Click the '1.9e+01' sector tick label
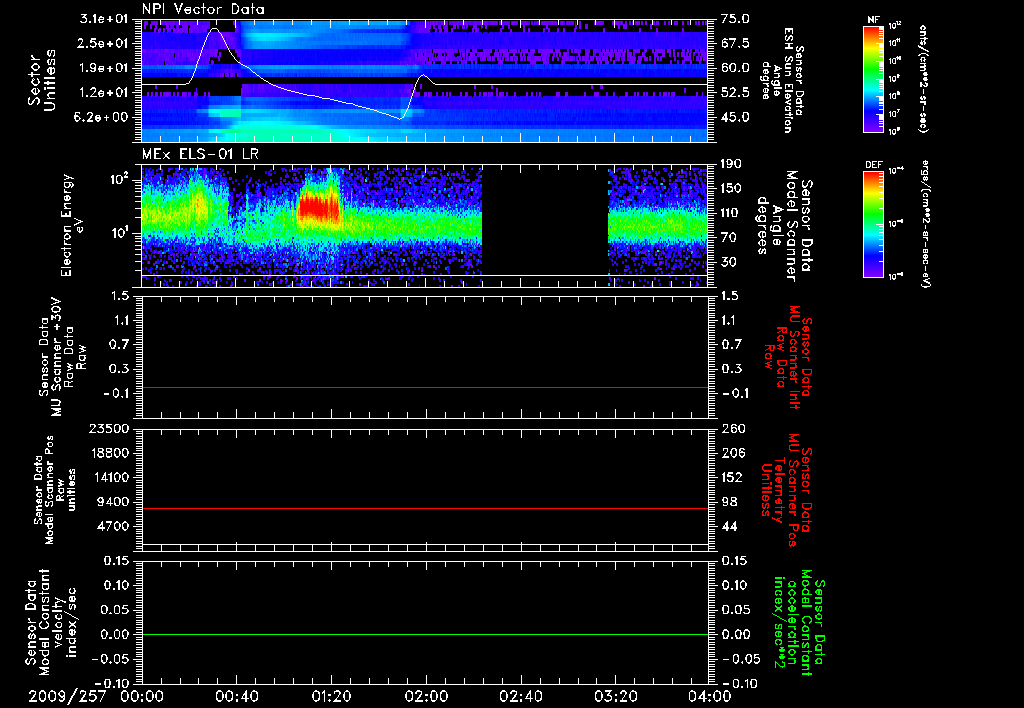This screenshot has width=1024, height=708. point(104,68)
